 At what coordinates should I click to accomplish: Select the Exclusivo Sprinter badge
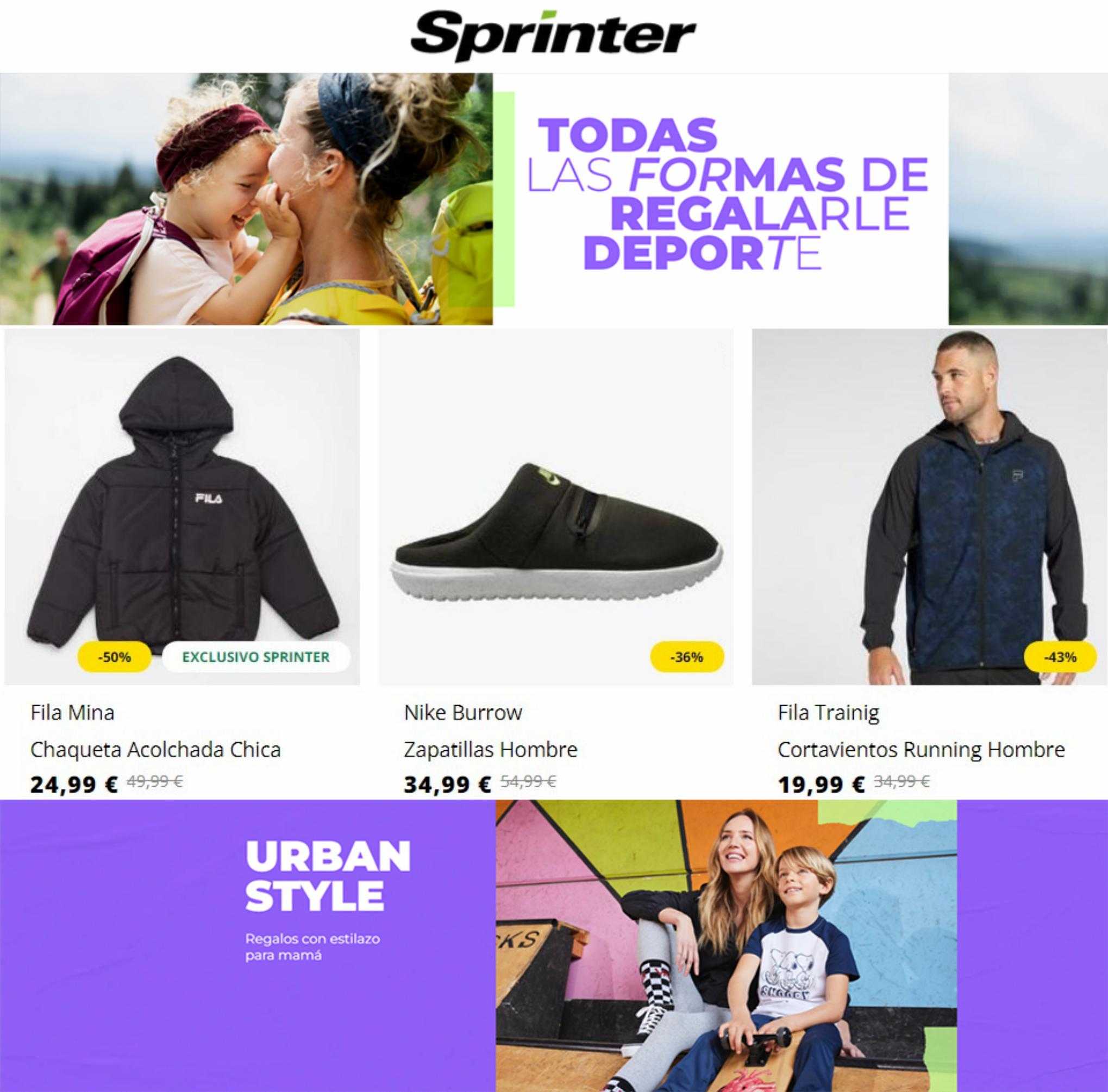pyautogui.click(x=256, y=657)
